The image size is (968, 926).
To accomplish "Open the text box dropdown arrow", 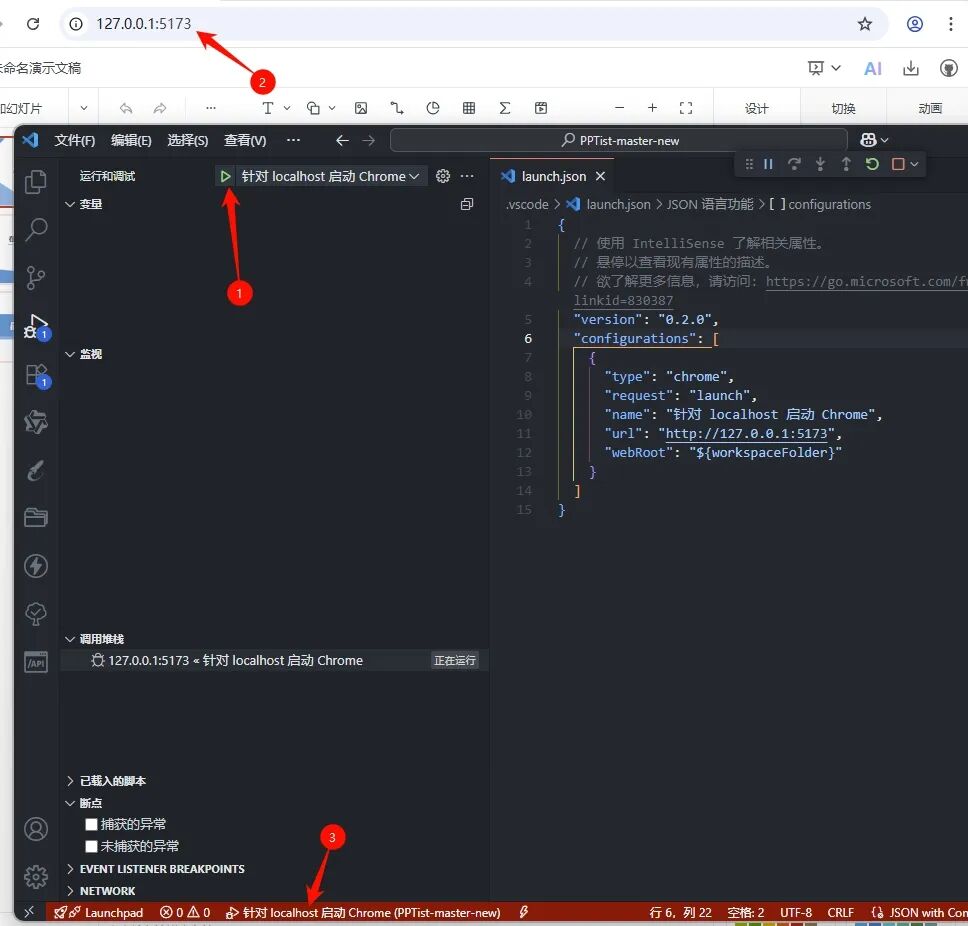I will 287,108.
